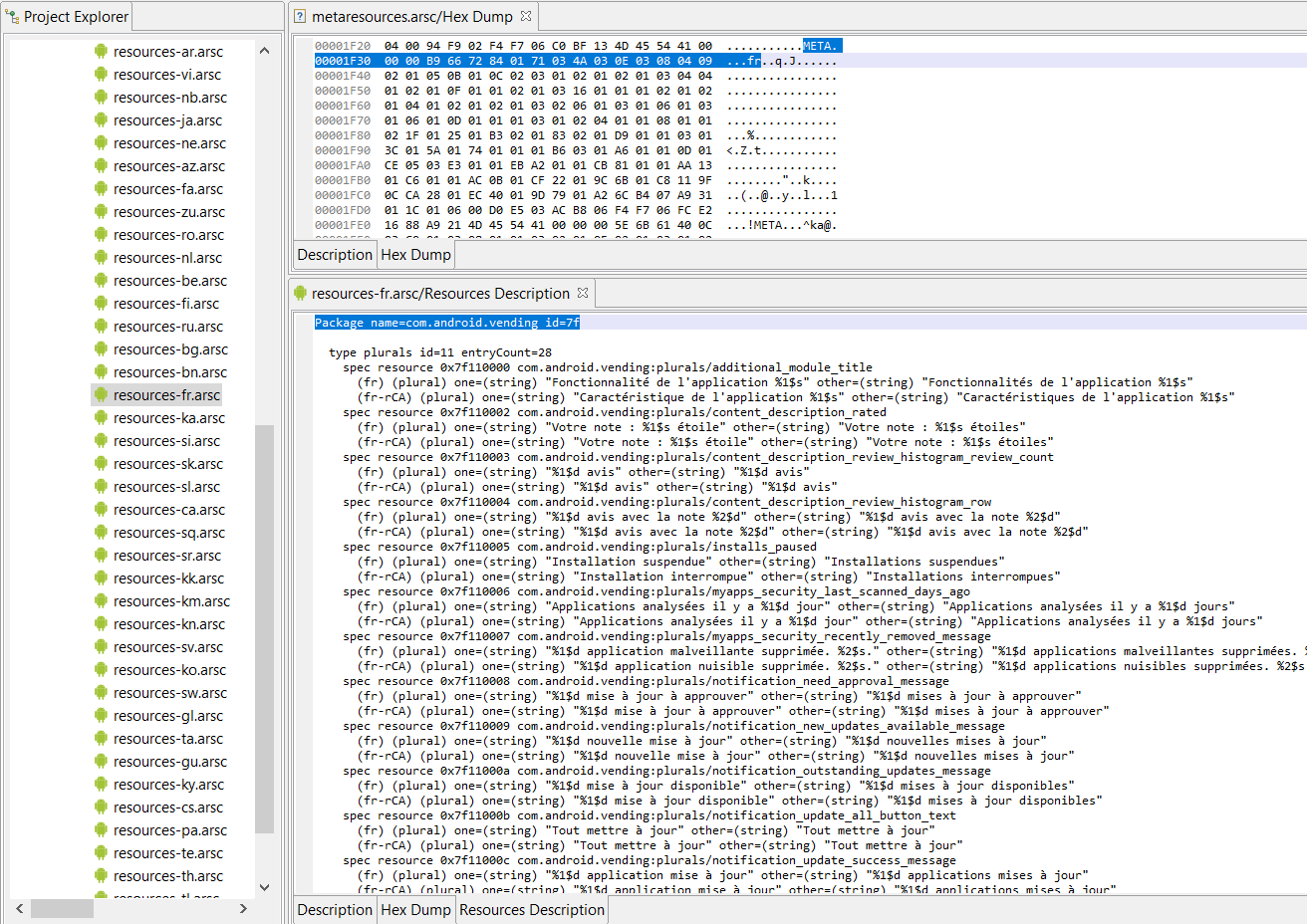This screenshot has height=924, width=1307.
Task: Click the file icon on metaresources.arsc tab
Action: 300,17
